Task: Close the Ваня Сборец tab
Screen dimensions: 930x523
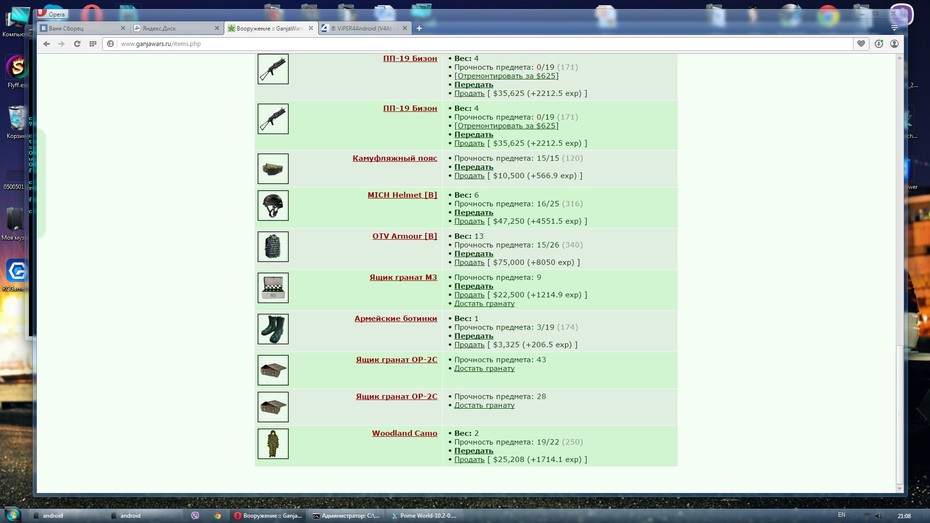Action: (123, 28)
